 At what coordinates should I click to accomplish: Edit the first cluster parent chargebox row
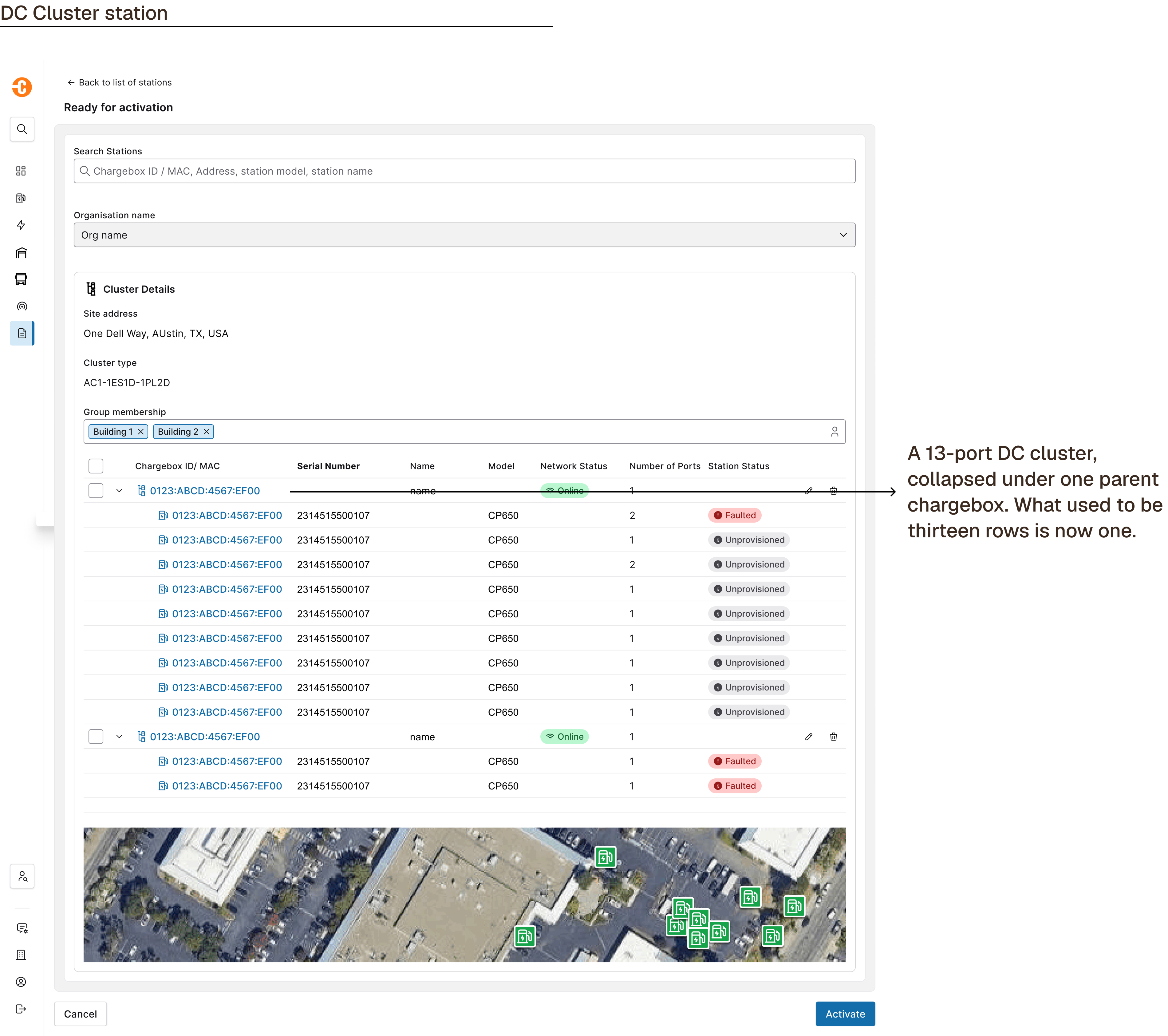809,491
